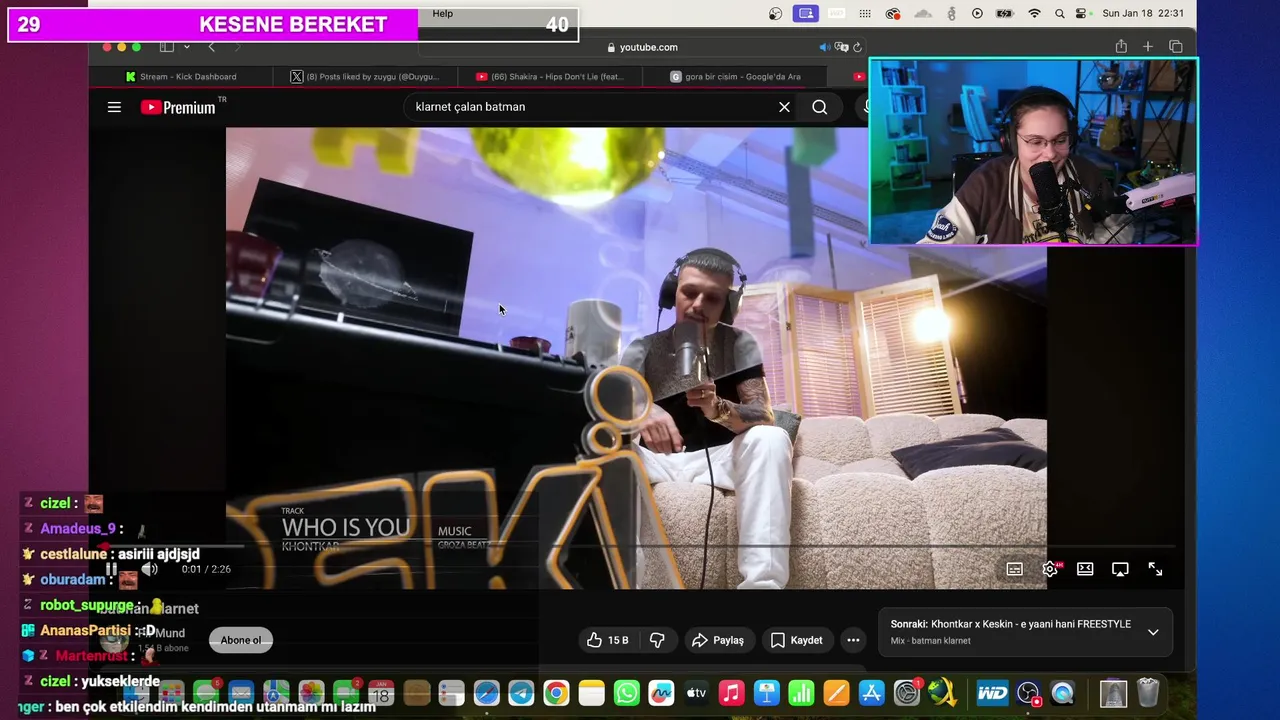The width and height of the screenshot is (1280, 720).
Task: Open OBS Studio from the Dock
Action: [x=1028, y=692]
